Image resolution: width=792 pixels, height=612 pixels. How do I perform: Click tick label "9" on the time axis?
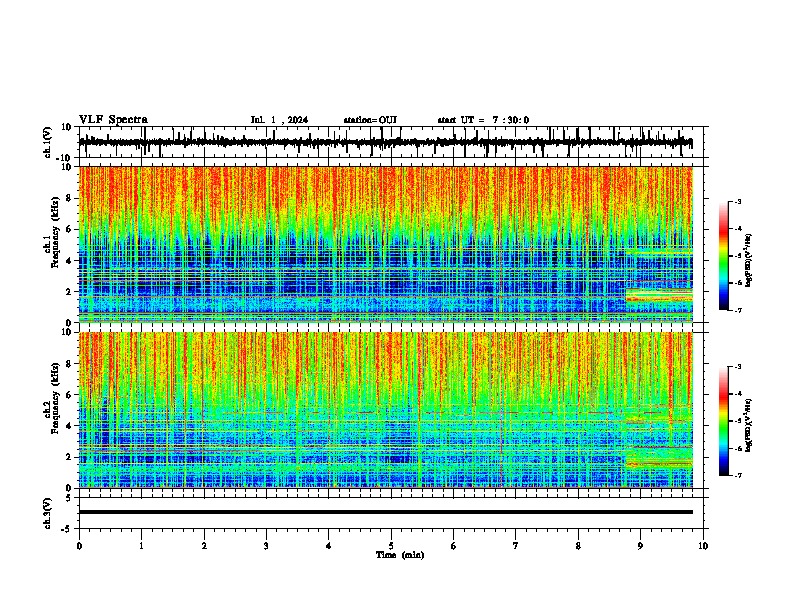tap(640, 546)
